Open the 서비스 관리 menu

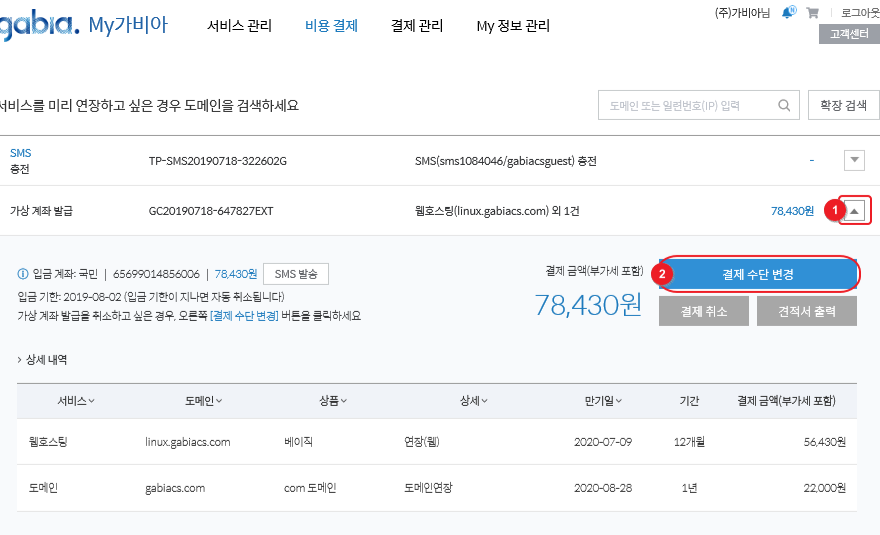(239, 26)
